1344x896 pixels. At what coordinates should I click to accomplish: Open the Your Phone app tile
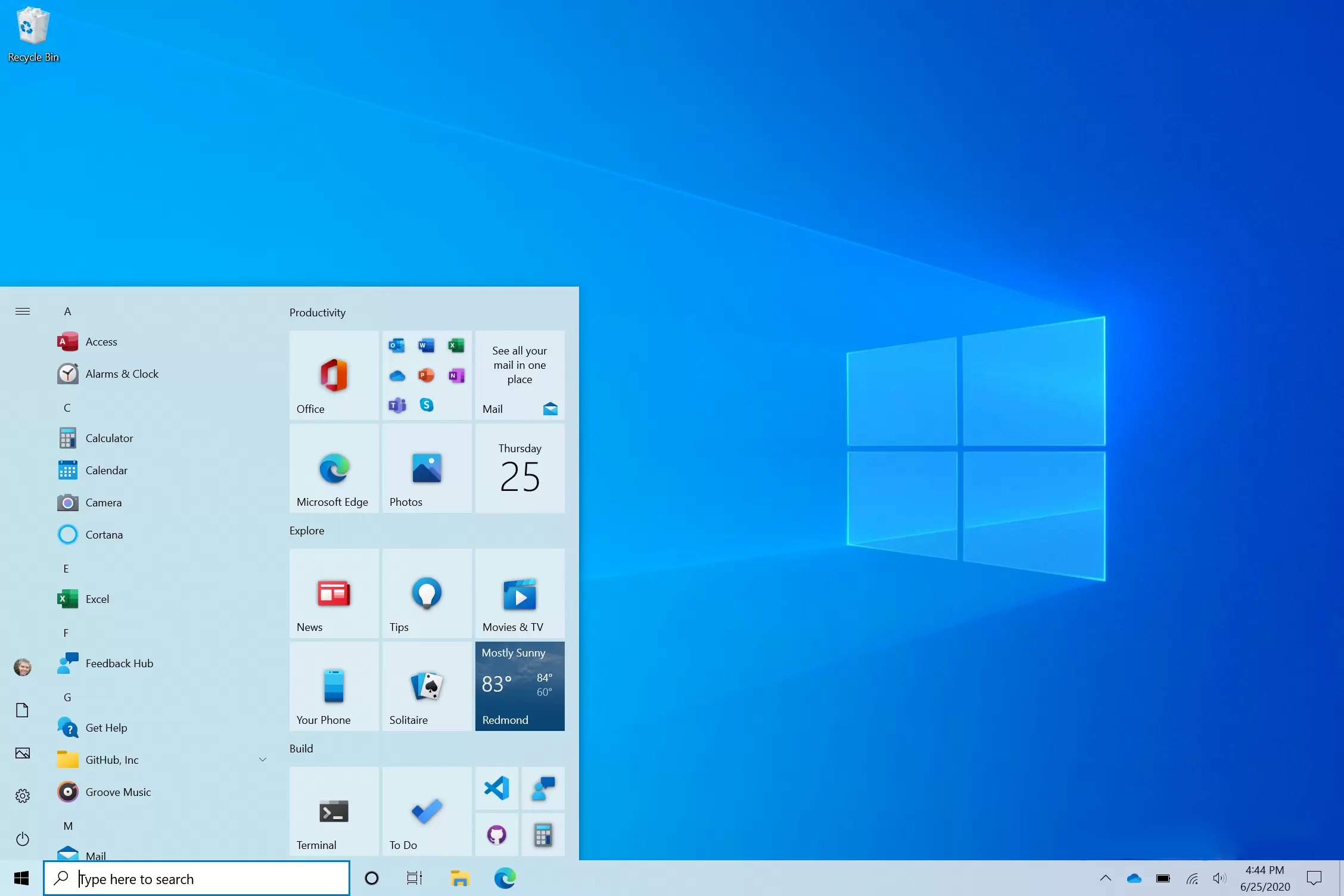pyautogui.click(x=334, y=685)
